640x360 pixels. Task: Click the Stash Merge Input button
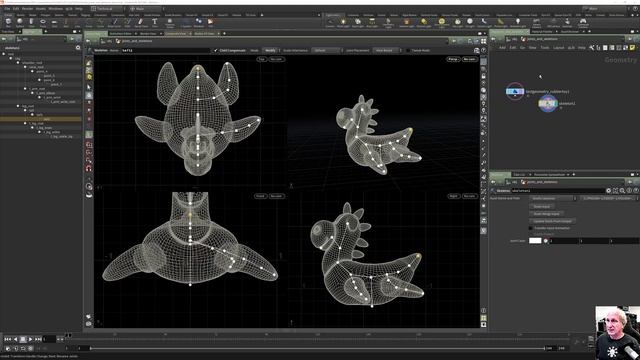pyautogui.click(x=547, y=214)
